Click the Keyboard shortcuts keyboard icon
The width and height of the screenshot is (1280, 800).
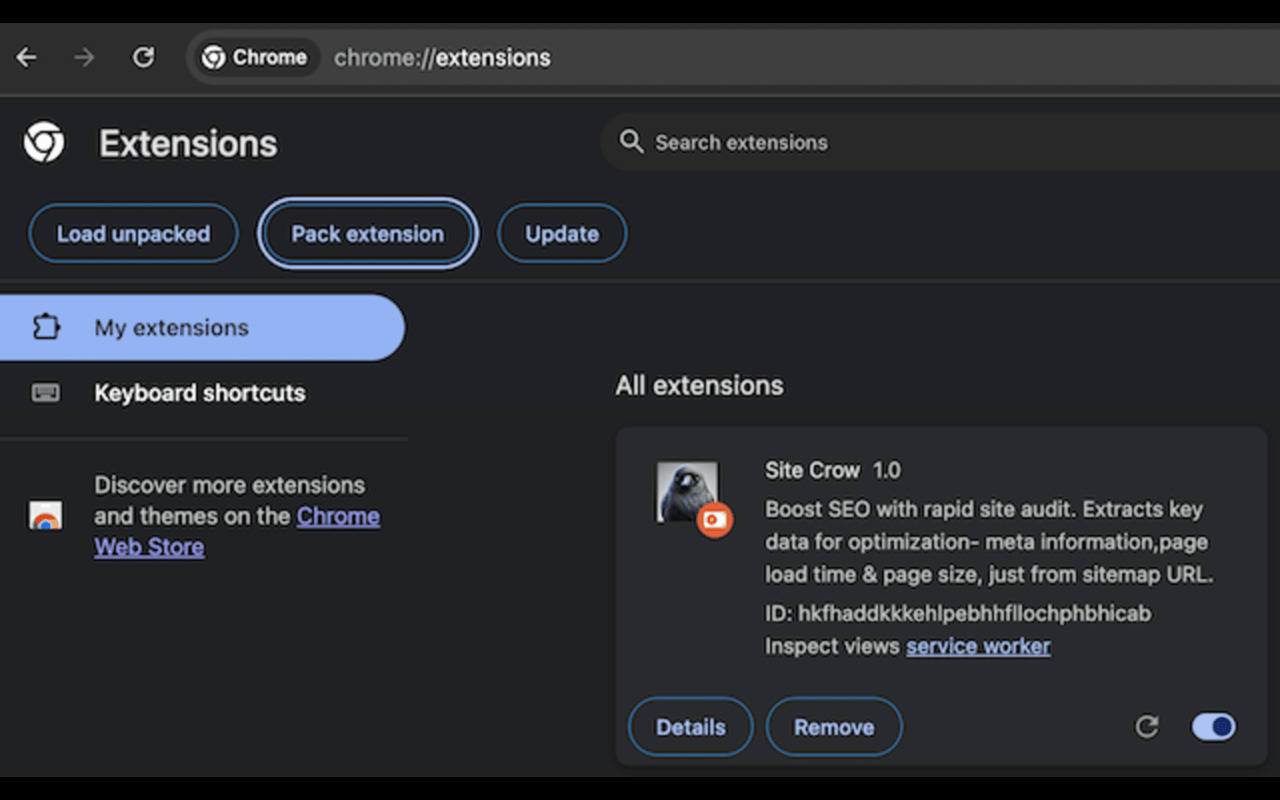click(47, 393)
